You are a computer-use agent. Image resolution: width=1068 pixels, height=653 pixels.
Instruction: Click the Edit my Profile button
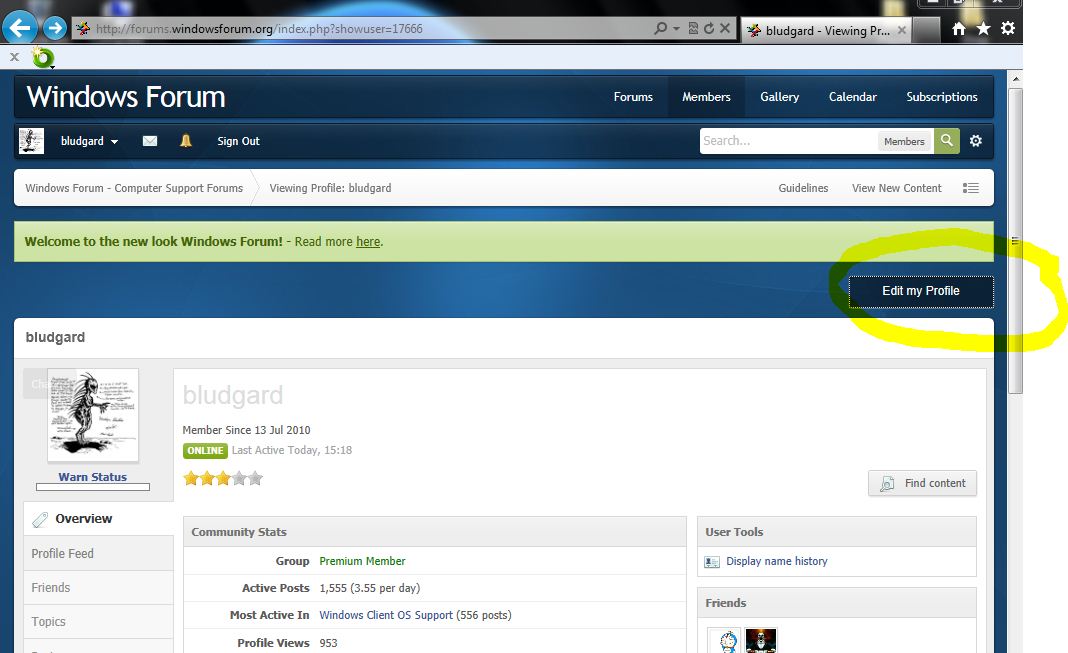pyautogui.click(x=921, y=291)
